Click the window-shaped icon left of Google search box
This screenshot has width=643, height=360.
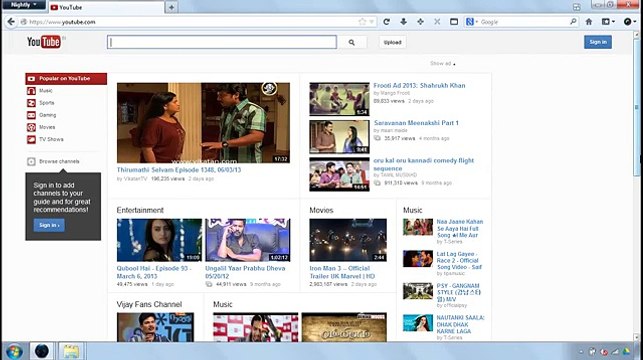(454, 22)
